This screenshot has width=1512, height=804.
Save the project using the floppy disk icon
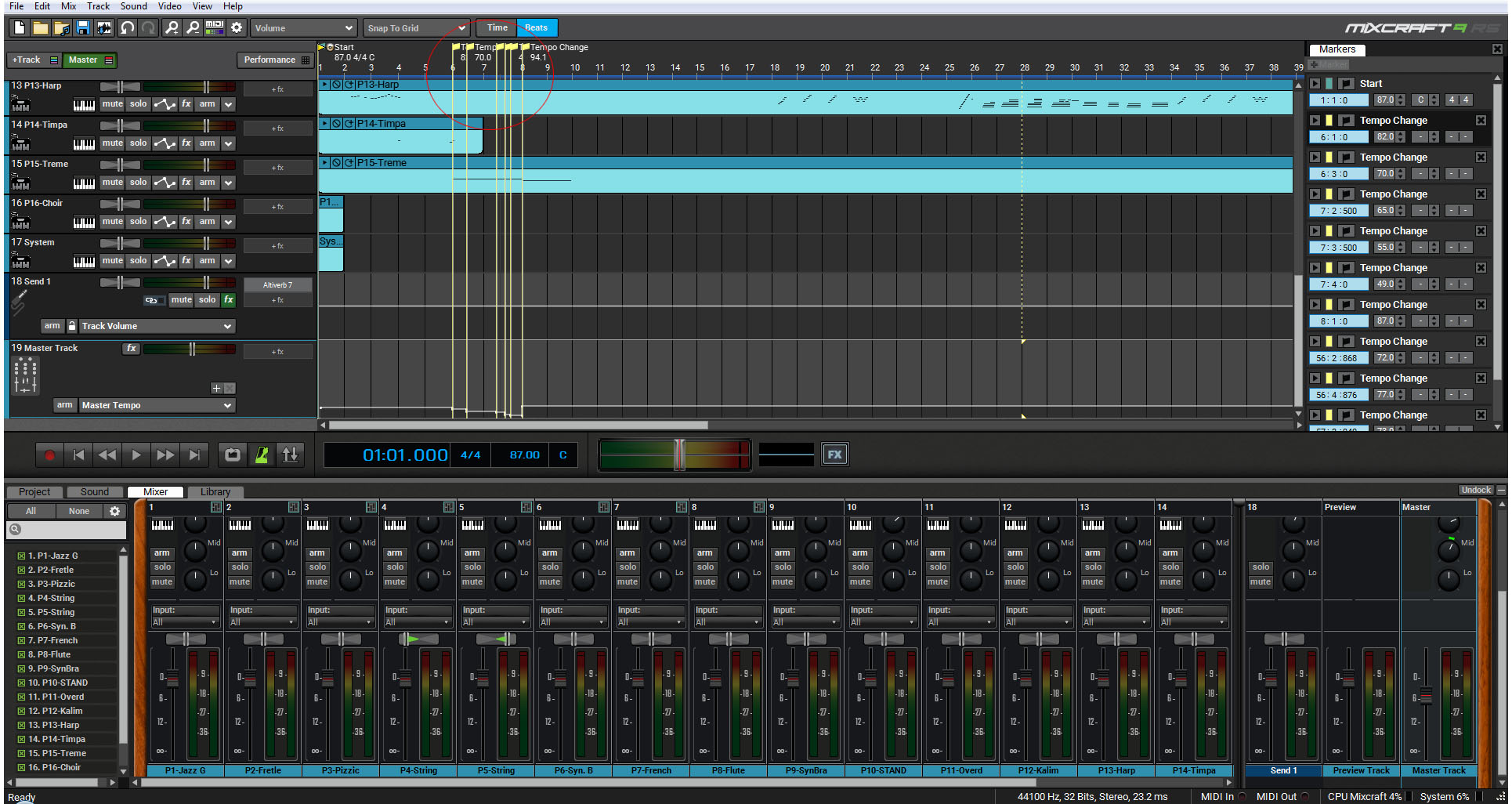pos(83,28)
